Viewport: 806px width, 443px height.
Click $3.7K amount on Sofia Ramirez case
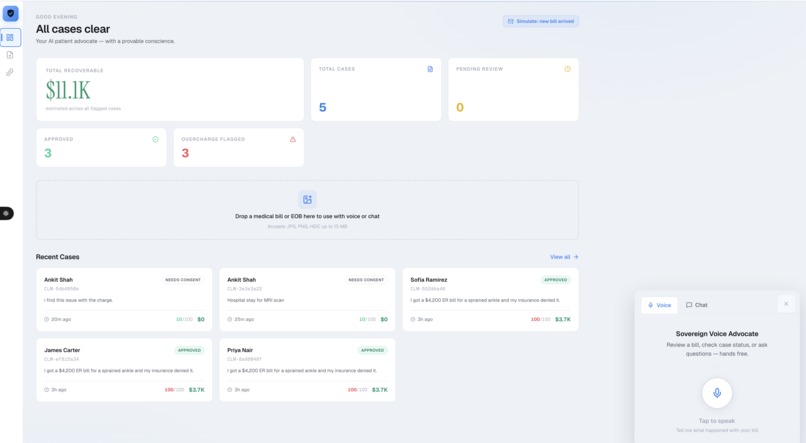coord(563,319)
